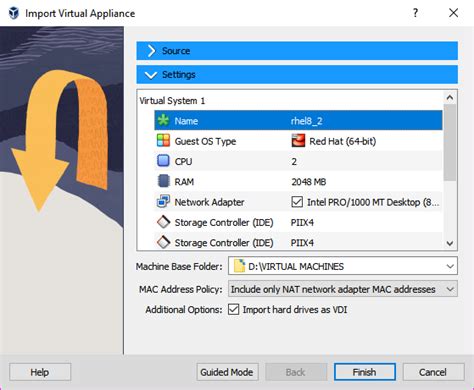The image size is (474, 390).
Task: Click the CPU chip icon
Action: [x=163, y=161]
